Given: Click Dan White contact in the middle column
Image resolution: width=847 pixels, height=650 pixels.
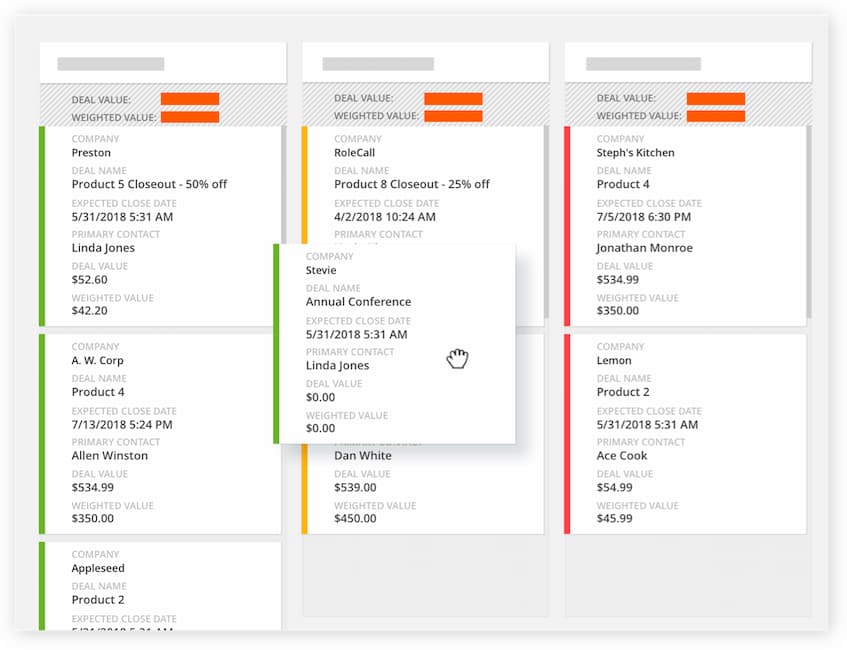Looking at the screenshot, I should (x=358, y=455).
